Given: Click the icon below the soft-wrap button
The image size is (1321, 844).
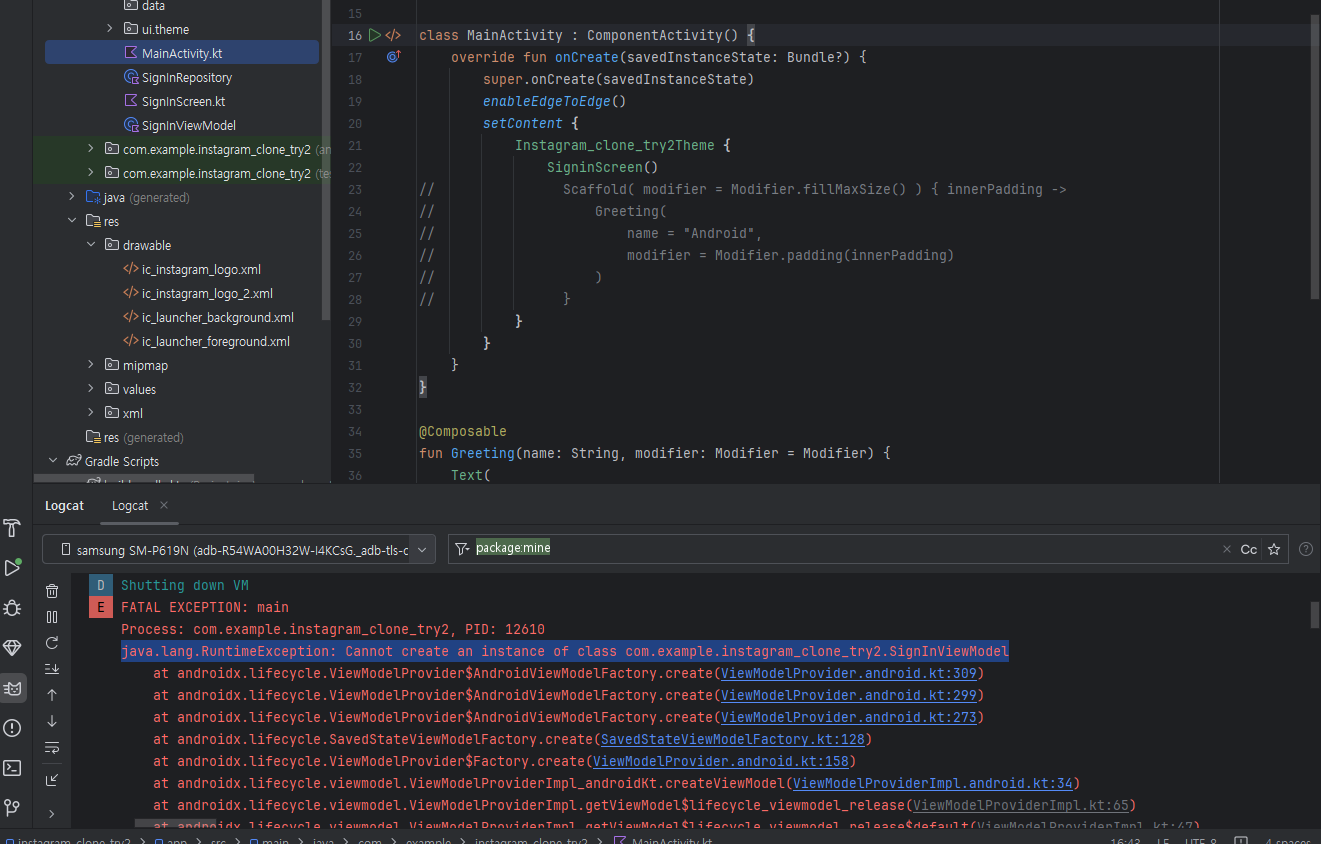Looking at the screenshot, I should click(x=52, y=779).
